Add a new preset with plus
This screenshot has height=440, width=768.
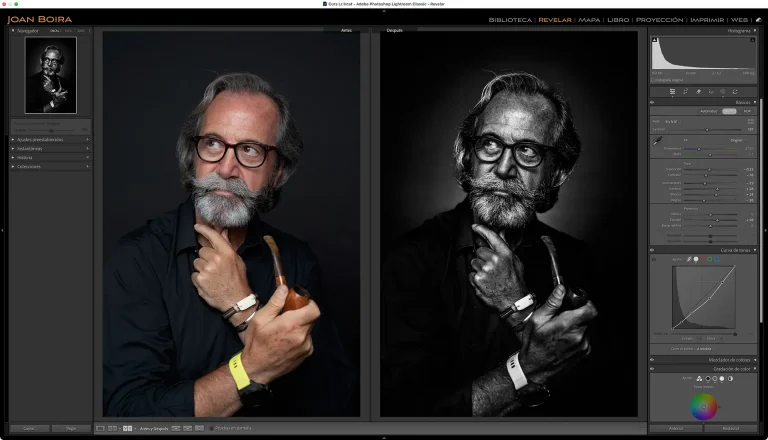point(88,140)
